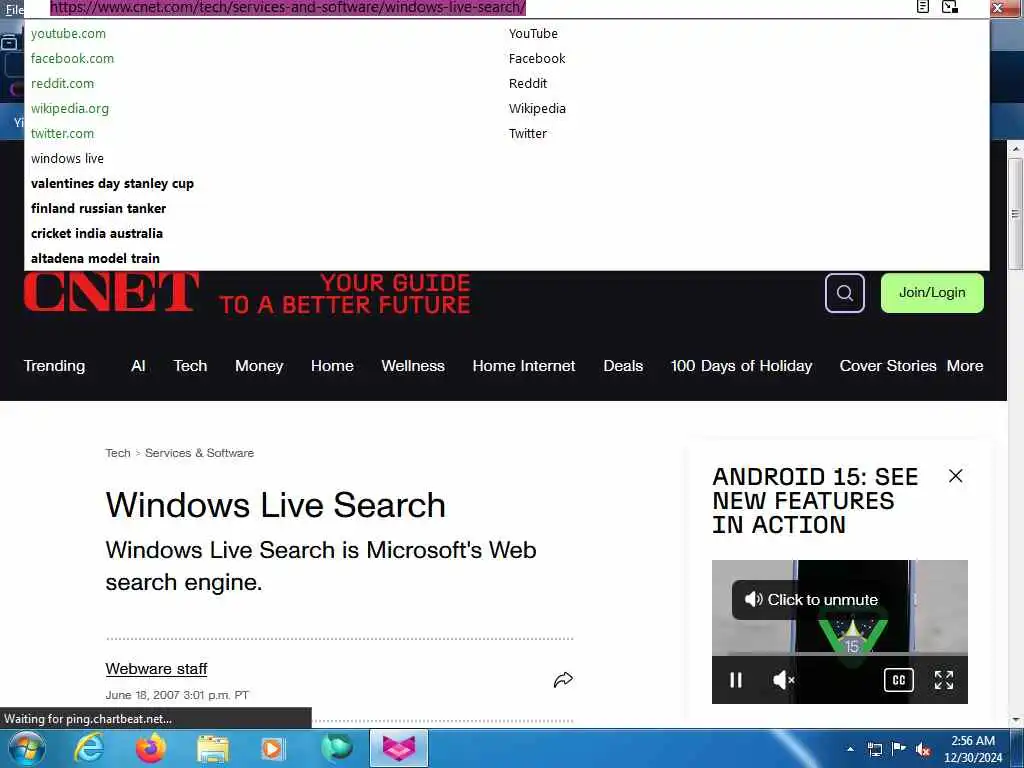Choose the 'windows live' search suggestion
Viewport: 1024px width, 768px height.
(507, 158)
